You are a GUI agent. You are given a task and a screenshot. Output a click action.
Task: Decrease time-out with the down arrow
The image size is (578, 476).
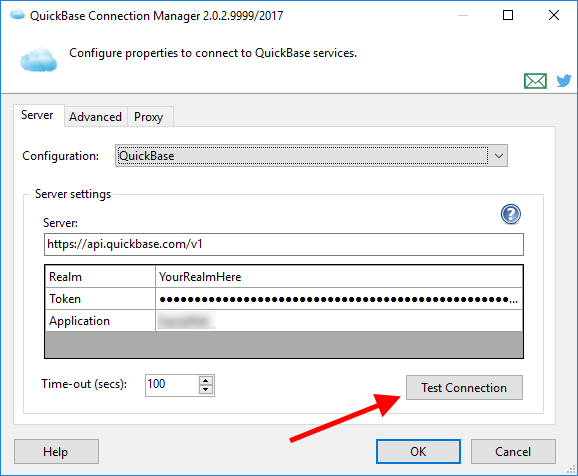206,389
